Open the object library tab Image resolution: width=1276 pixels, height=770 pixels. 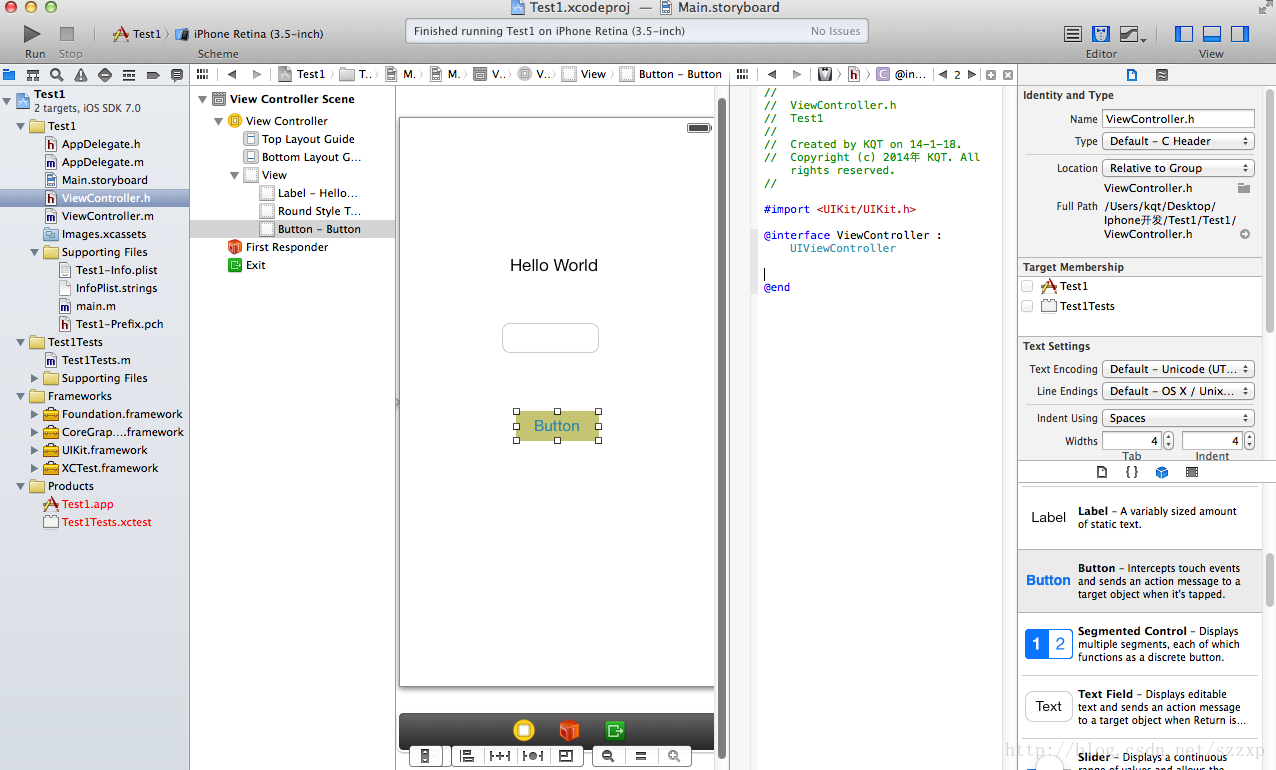[x=1162, y=471]
